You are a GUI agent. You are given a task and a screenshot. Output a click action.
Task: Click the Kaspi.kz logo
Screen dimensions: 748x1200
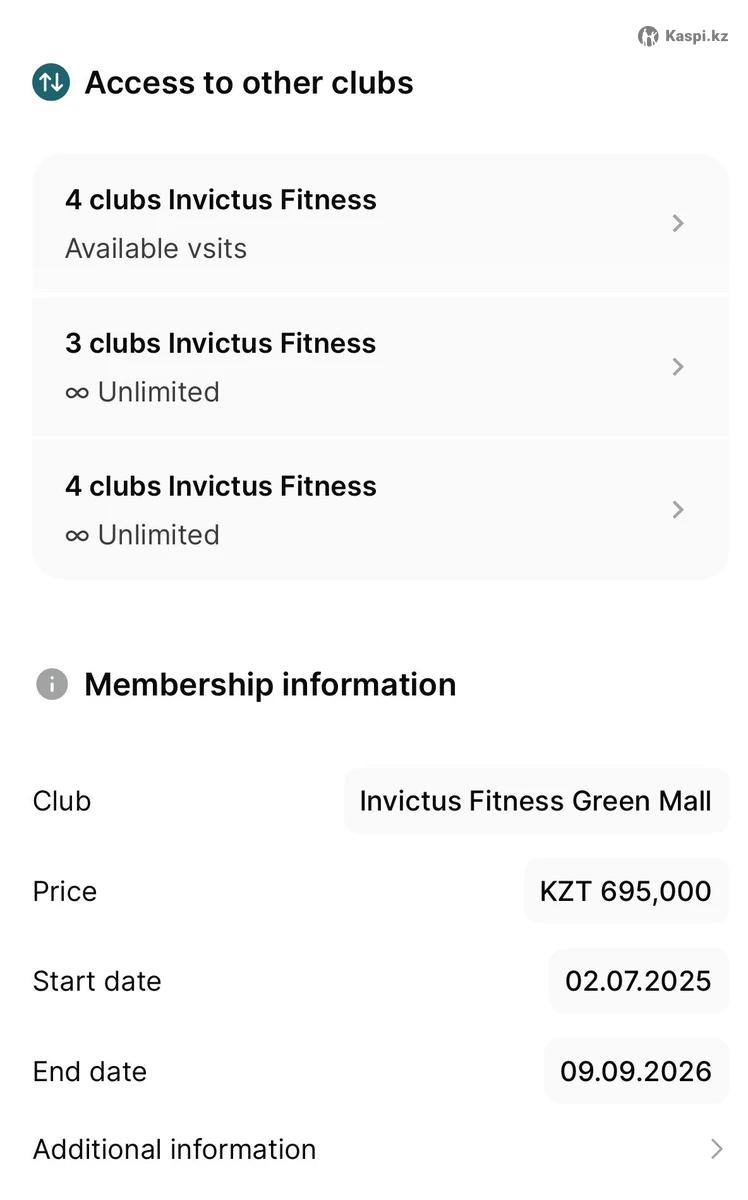click(x=684, y=36)
